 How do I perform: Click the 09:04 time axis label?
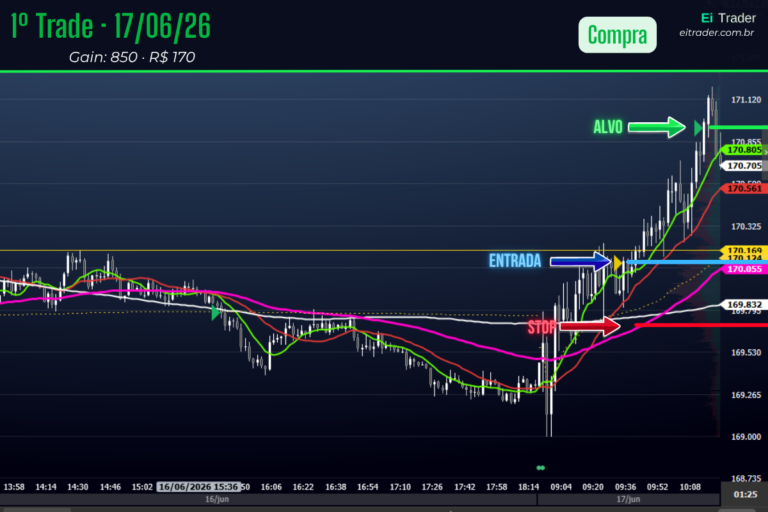(561, 487)
